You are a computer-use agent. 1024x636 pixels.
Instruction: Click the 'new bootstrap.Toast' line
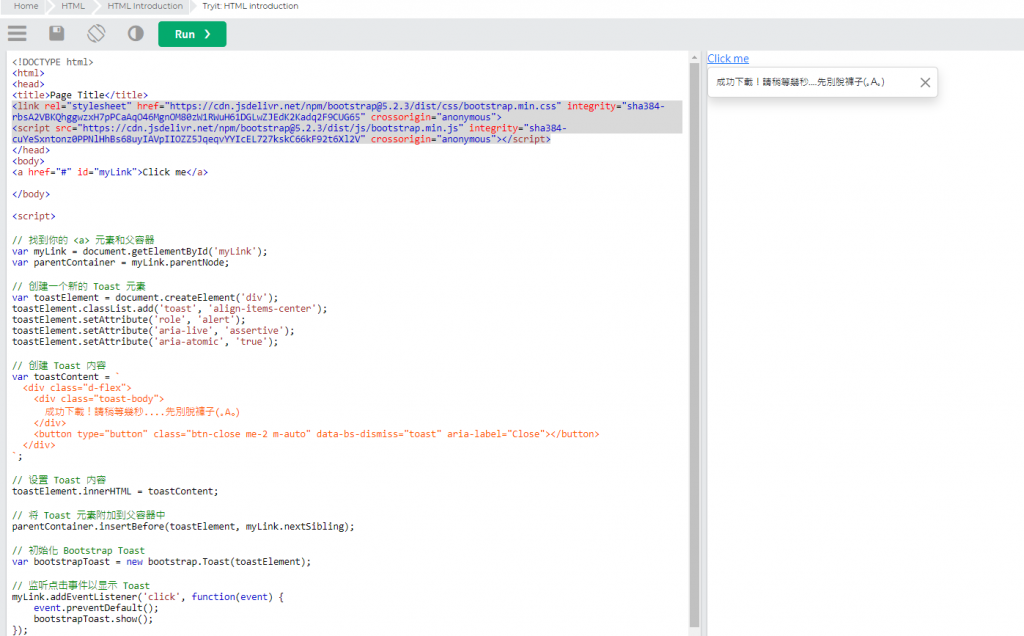(161, 562)
